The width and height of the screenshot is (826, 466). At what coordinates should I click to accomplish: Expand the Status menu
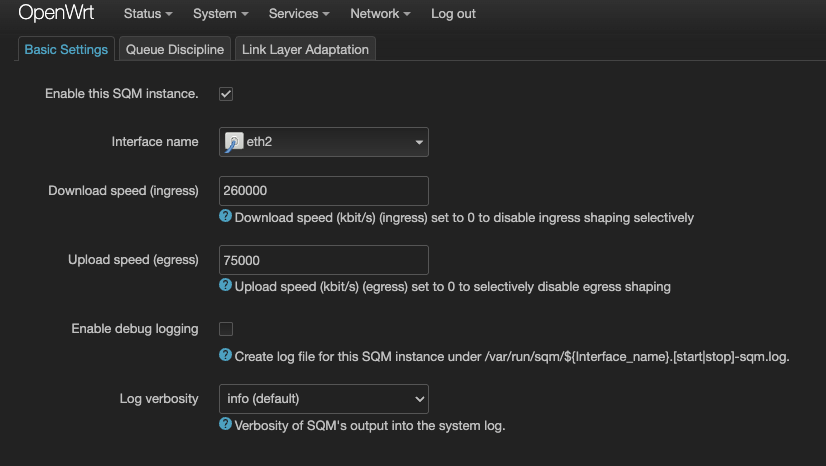[148, 14]
